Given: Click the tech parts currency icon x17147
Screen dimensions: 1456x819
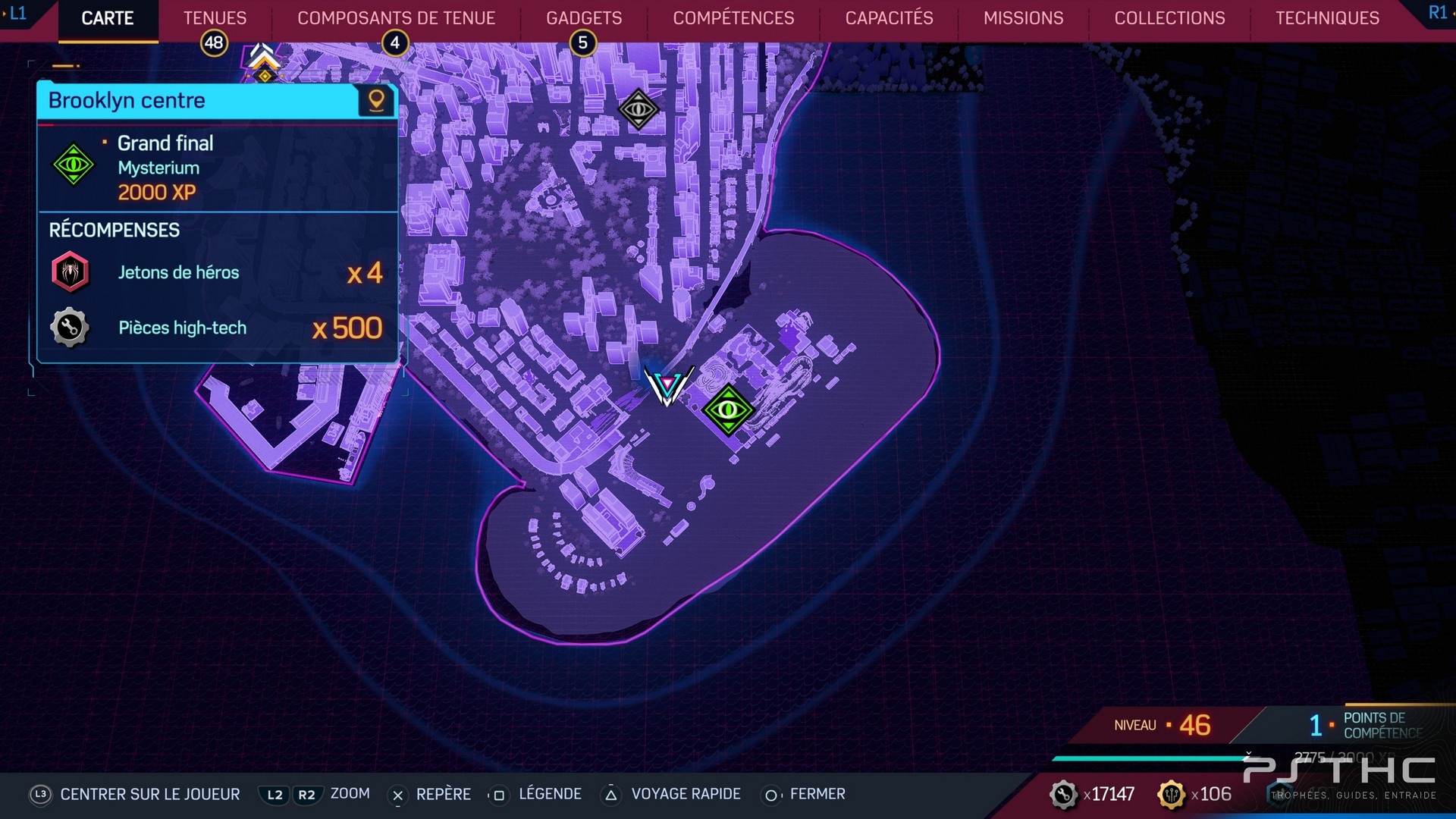Looking at the screenshot, I should pyautogui.click(x=1063, y=794).
